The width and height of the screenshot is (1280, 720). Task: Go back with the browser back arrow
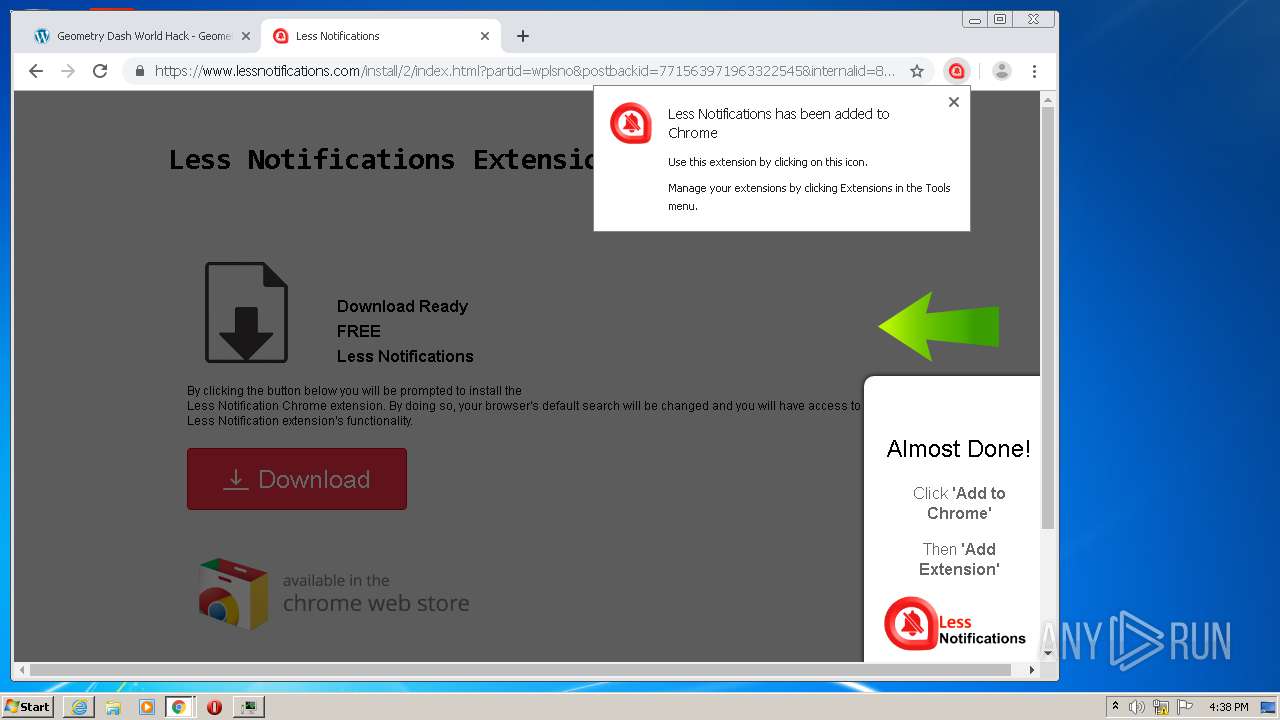(36, 71)
